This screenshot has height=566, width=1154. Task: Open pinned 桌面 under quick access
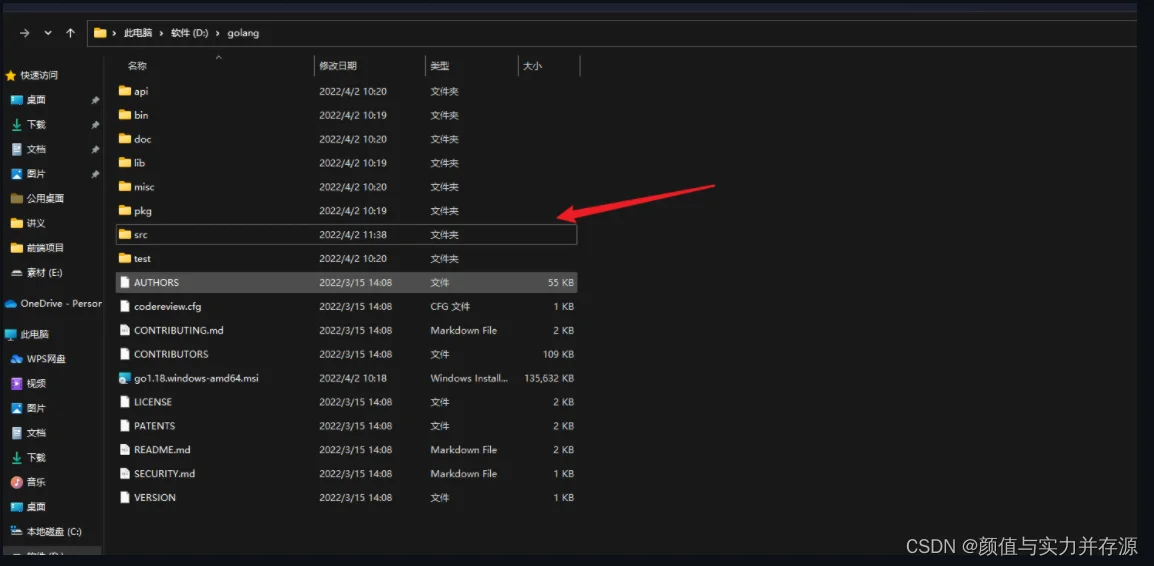pos(36,100)
